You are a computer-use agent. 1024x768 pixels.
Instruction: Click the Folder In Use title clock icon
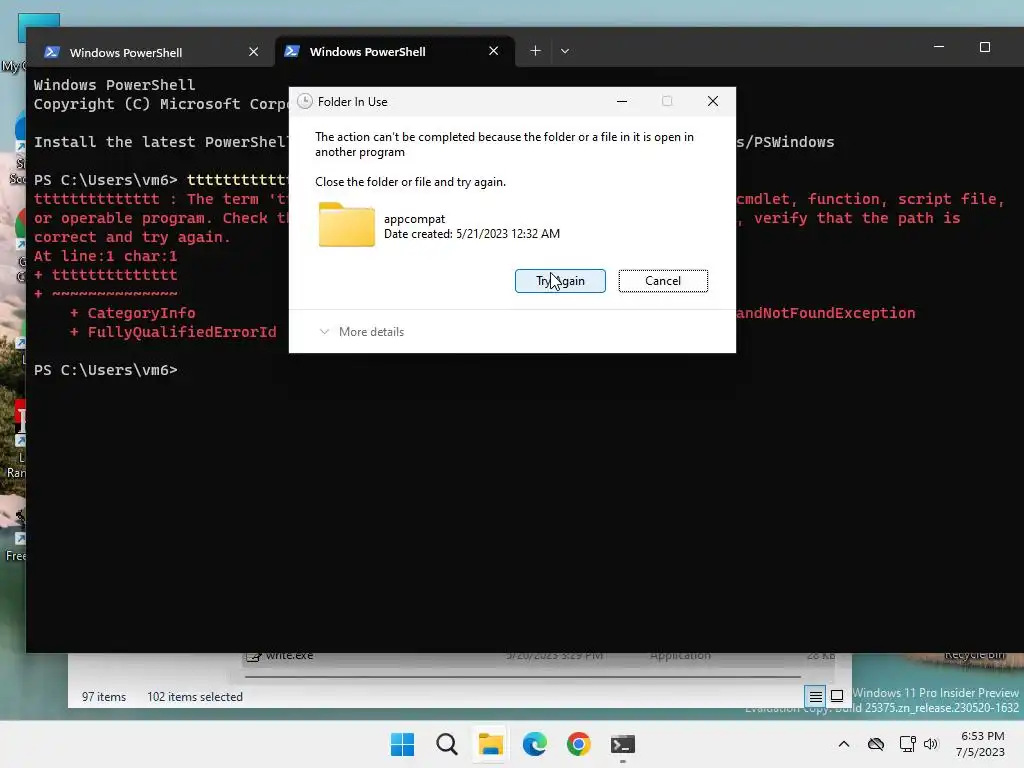[x=304, y=101]
